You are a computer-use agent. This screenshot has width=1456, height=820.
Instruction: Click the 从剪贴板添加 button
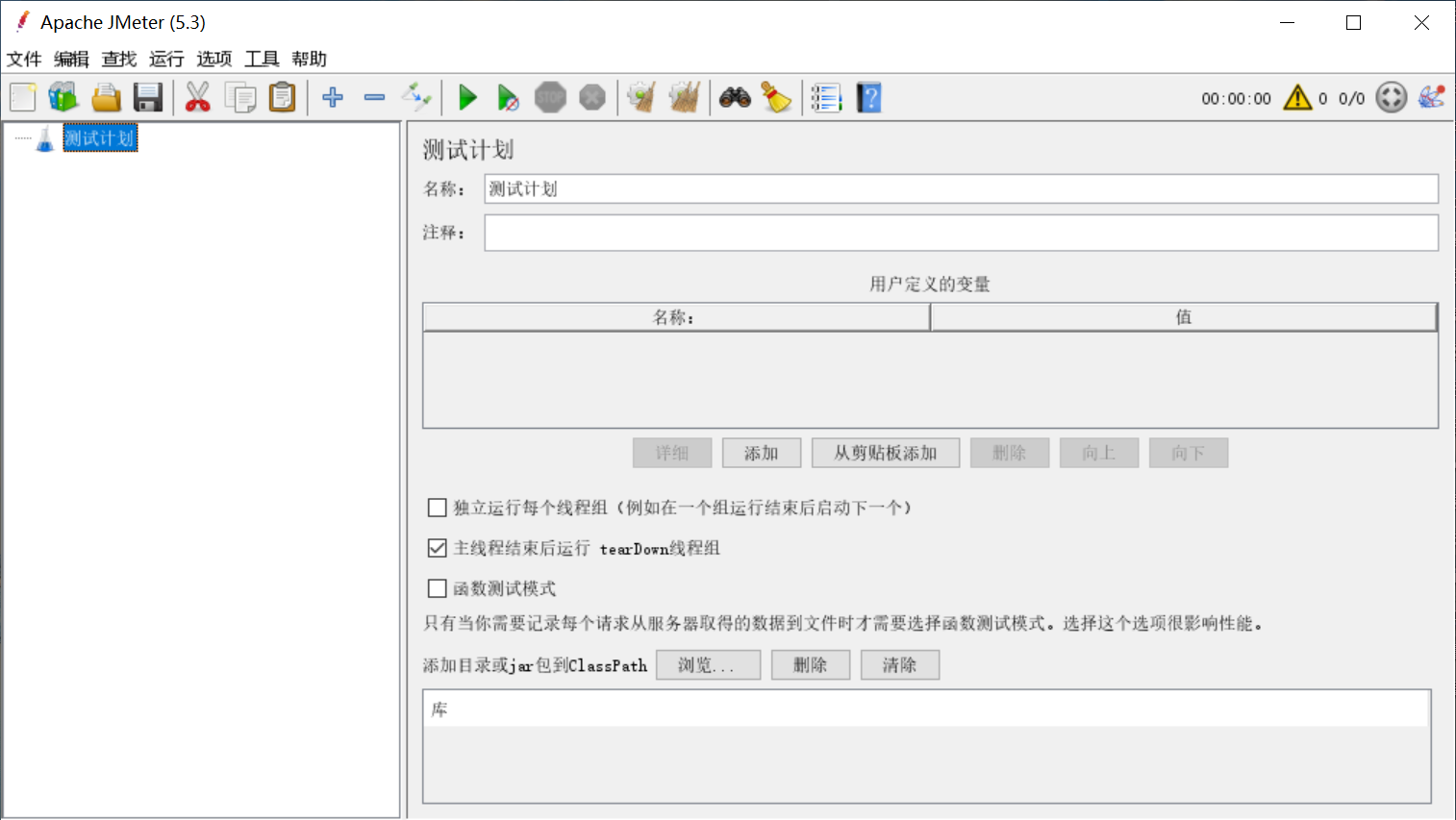click(886, 453)
